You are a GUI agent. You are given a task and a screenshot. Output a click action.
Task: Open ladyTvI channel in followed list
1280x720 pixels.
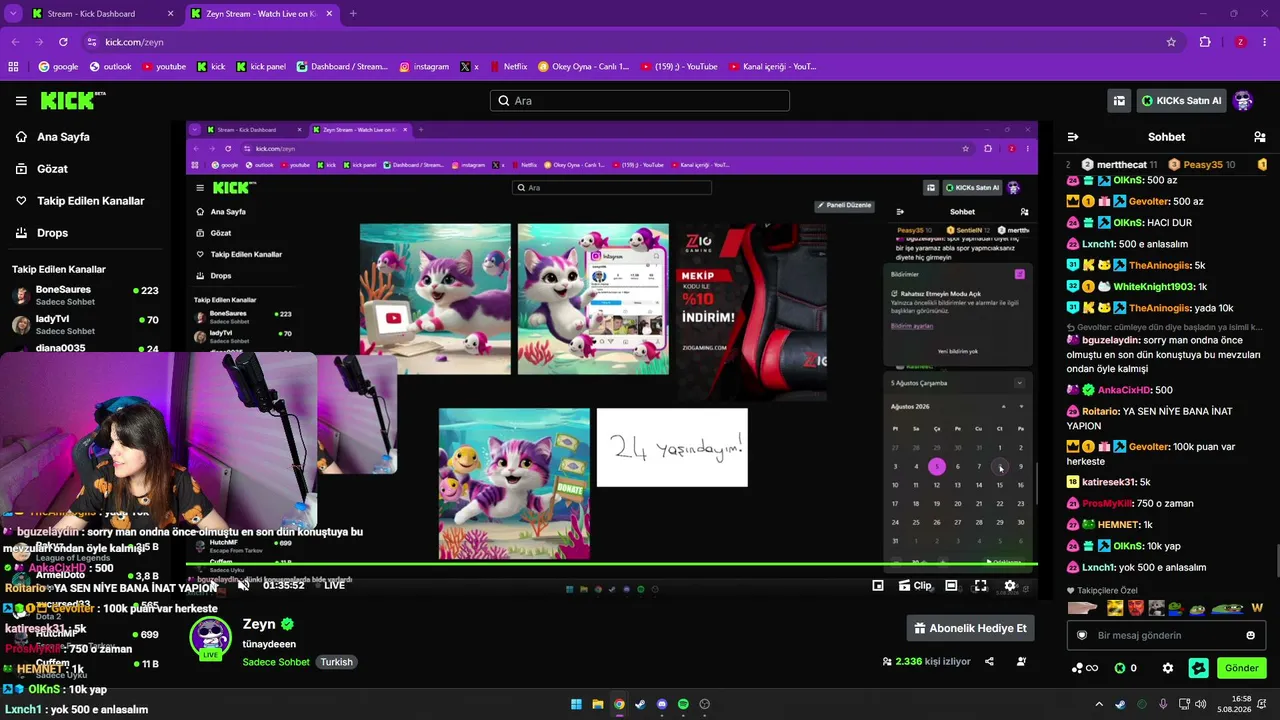pos(85,325)
